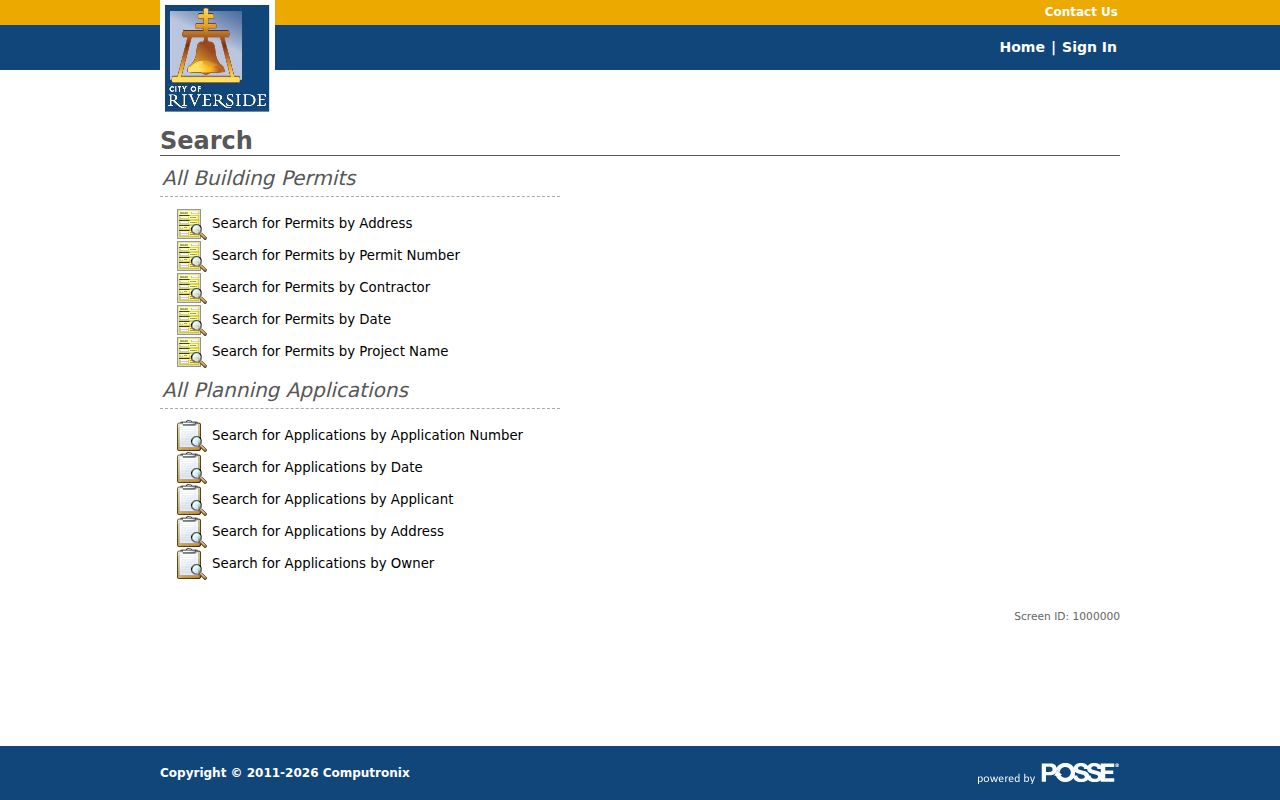The image size is (1280, 800).
Task: Click the clipboard icon beside Applications by Address
Action: coord(192,532)
